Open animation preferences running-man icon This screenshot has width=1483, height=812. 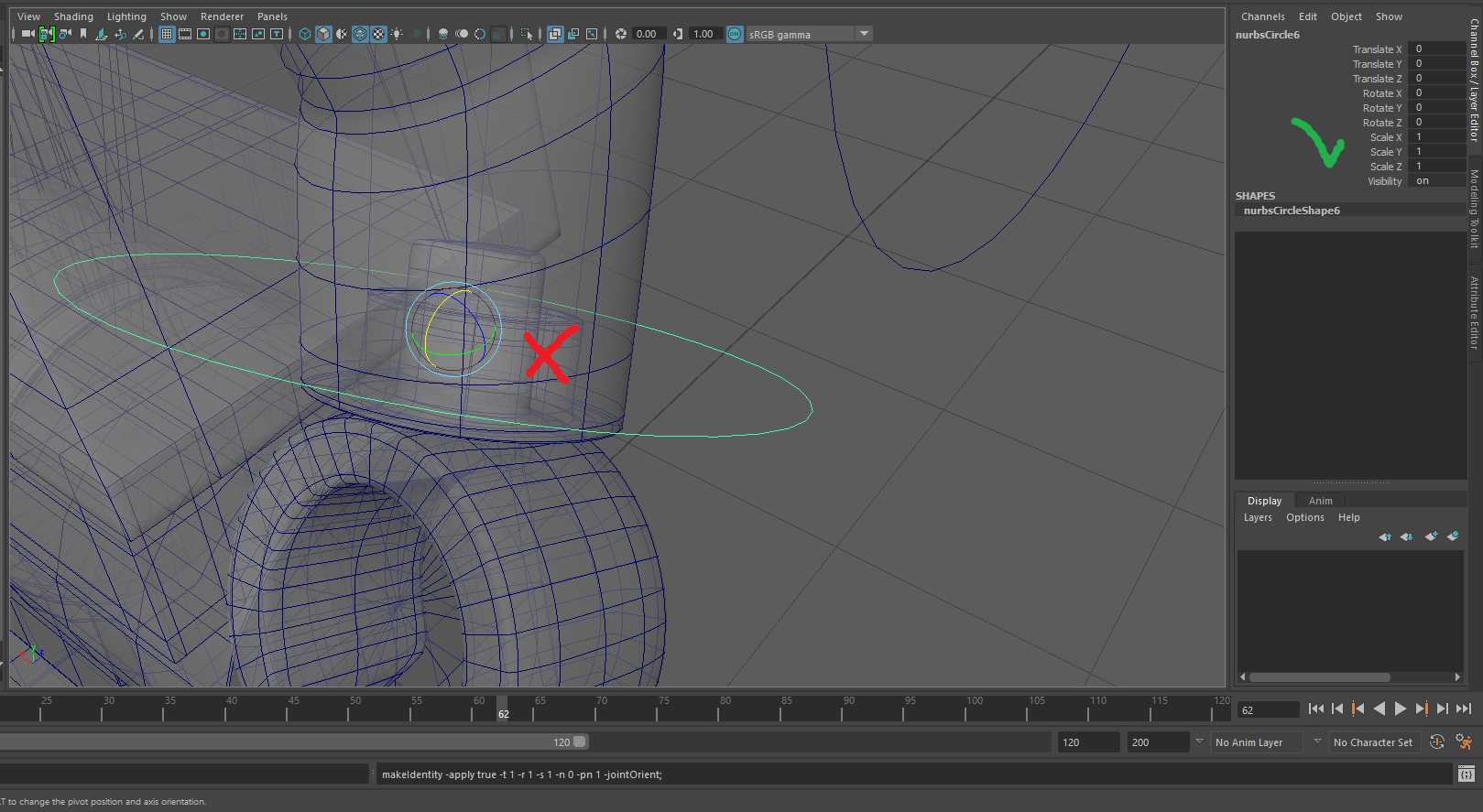coord(1464,742)
